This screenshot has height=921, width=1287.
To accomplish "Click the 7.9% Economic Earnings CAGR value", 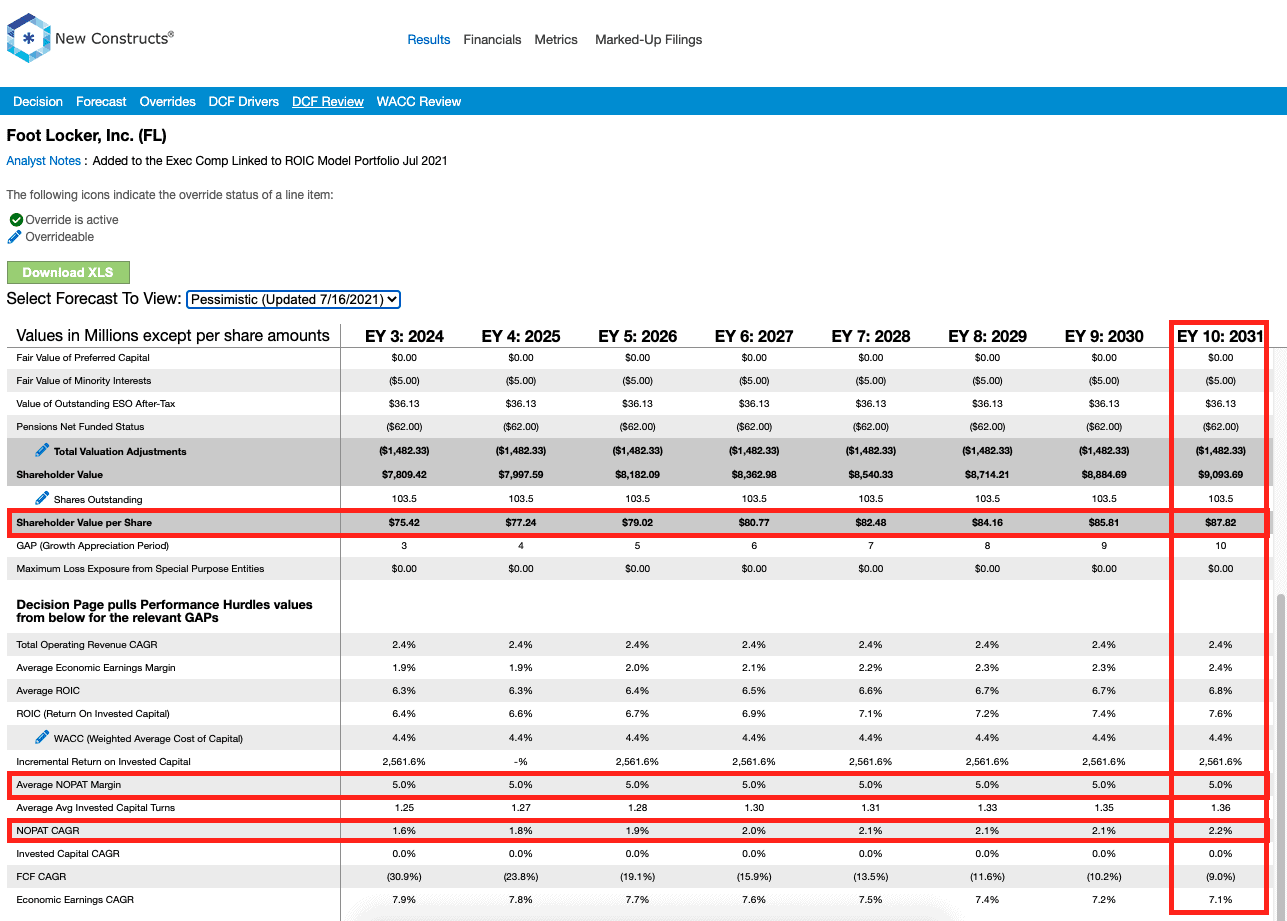I will point(404,900).
